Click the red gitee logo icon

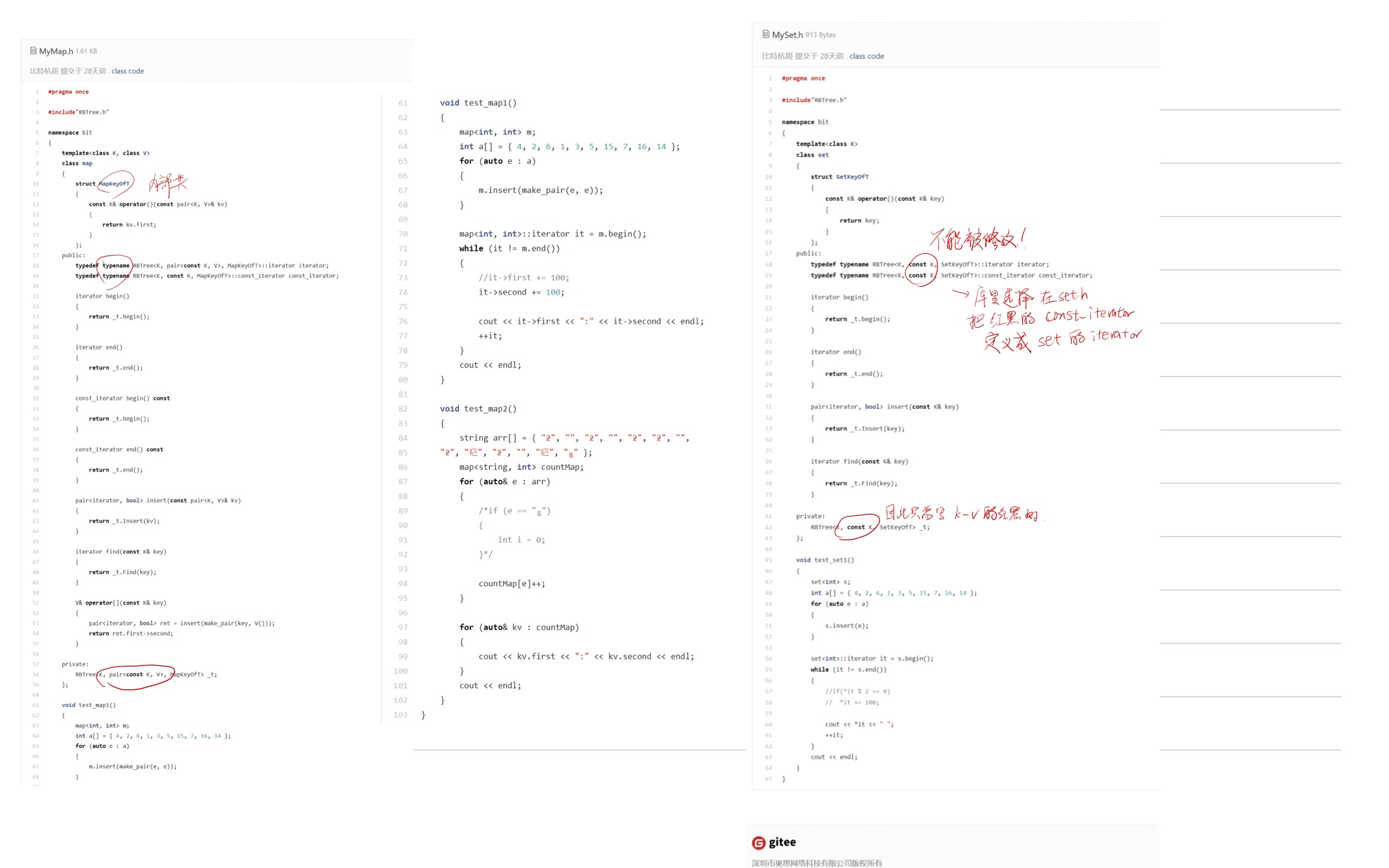point(759,842)
